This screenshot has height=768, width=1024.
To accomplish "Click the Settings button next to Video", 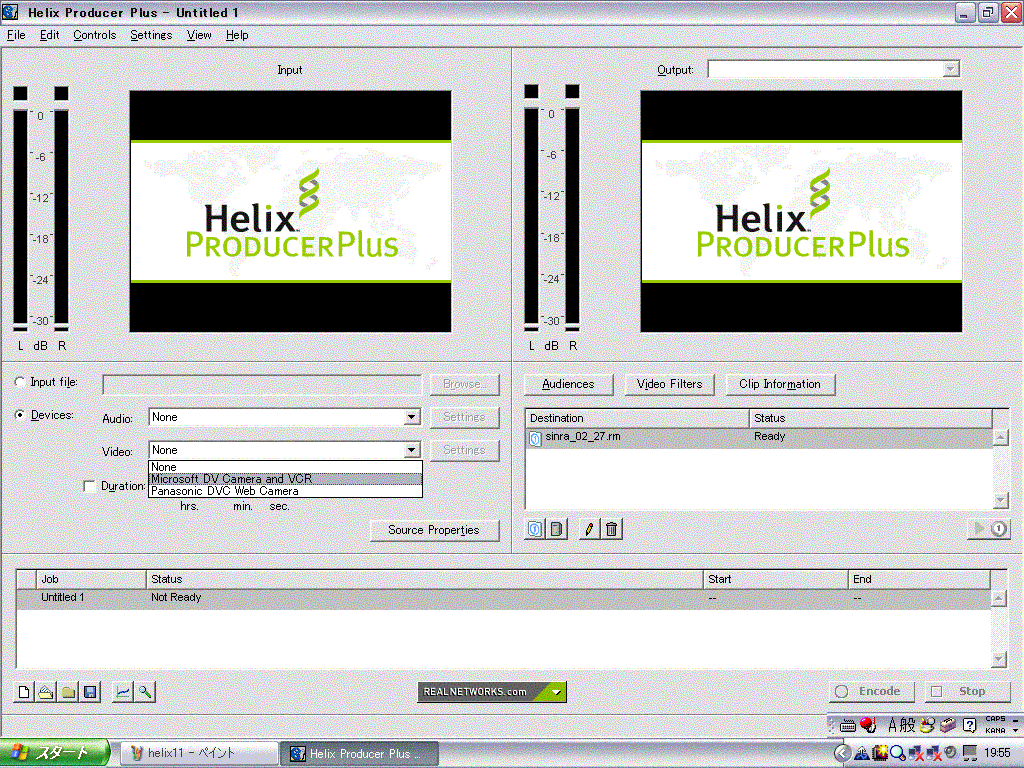I will point(464,450).
